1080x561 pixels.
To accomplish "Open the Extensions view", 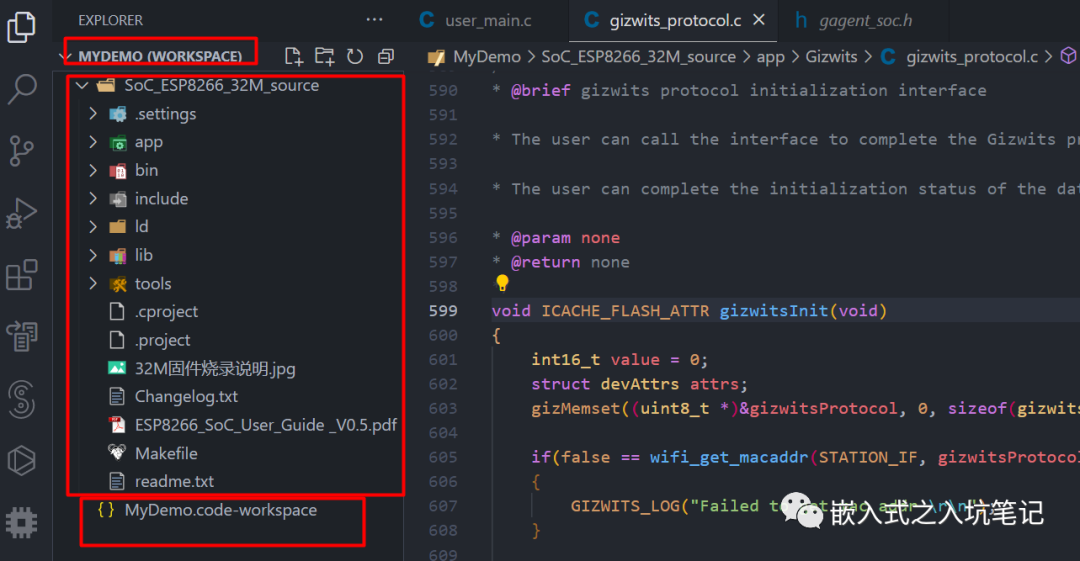I will click(21, 275).
